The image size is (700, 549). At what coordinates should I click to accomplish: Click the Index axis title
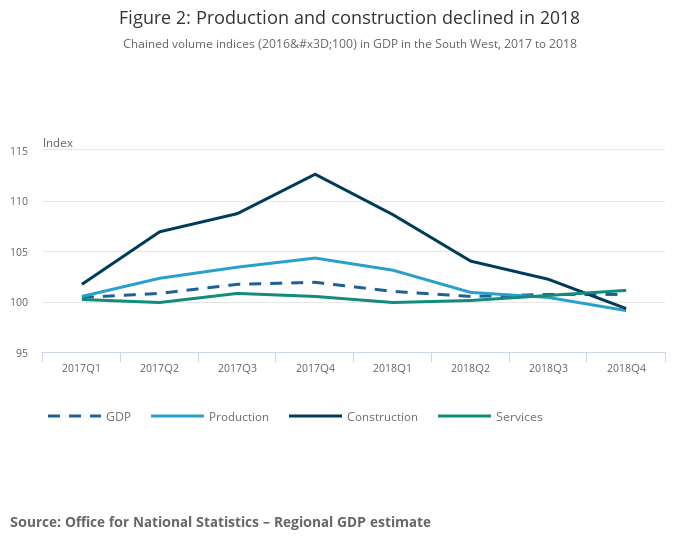(x=58, y=143)
